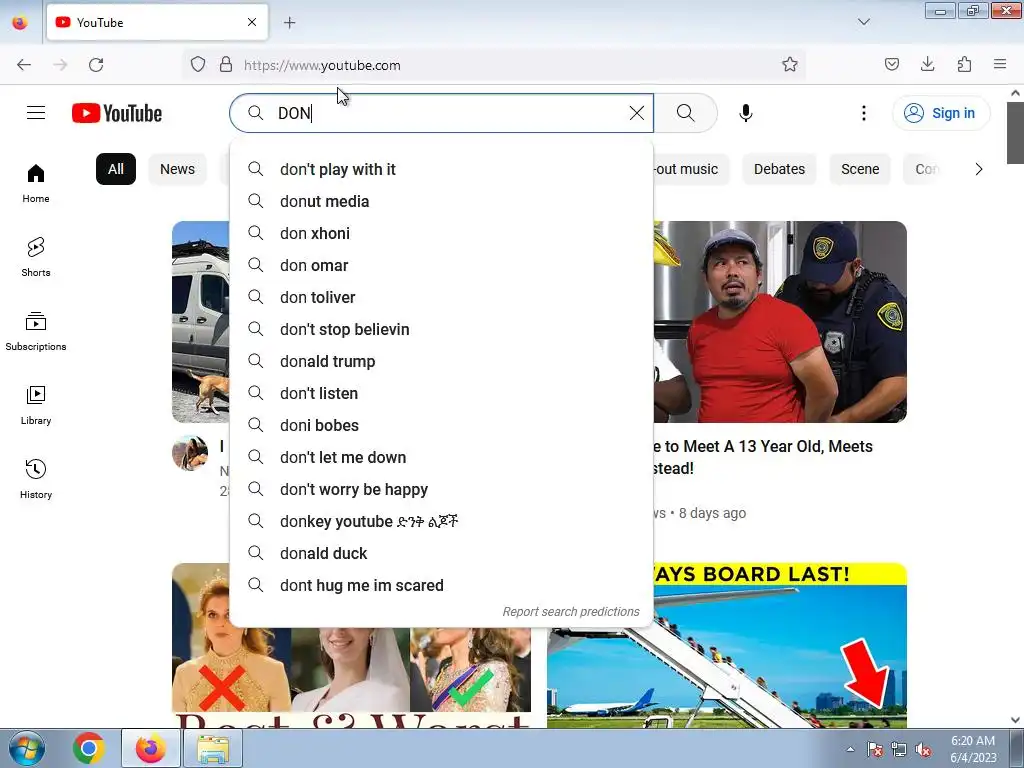Choose suggestion "don omar"

click(441, 265)
